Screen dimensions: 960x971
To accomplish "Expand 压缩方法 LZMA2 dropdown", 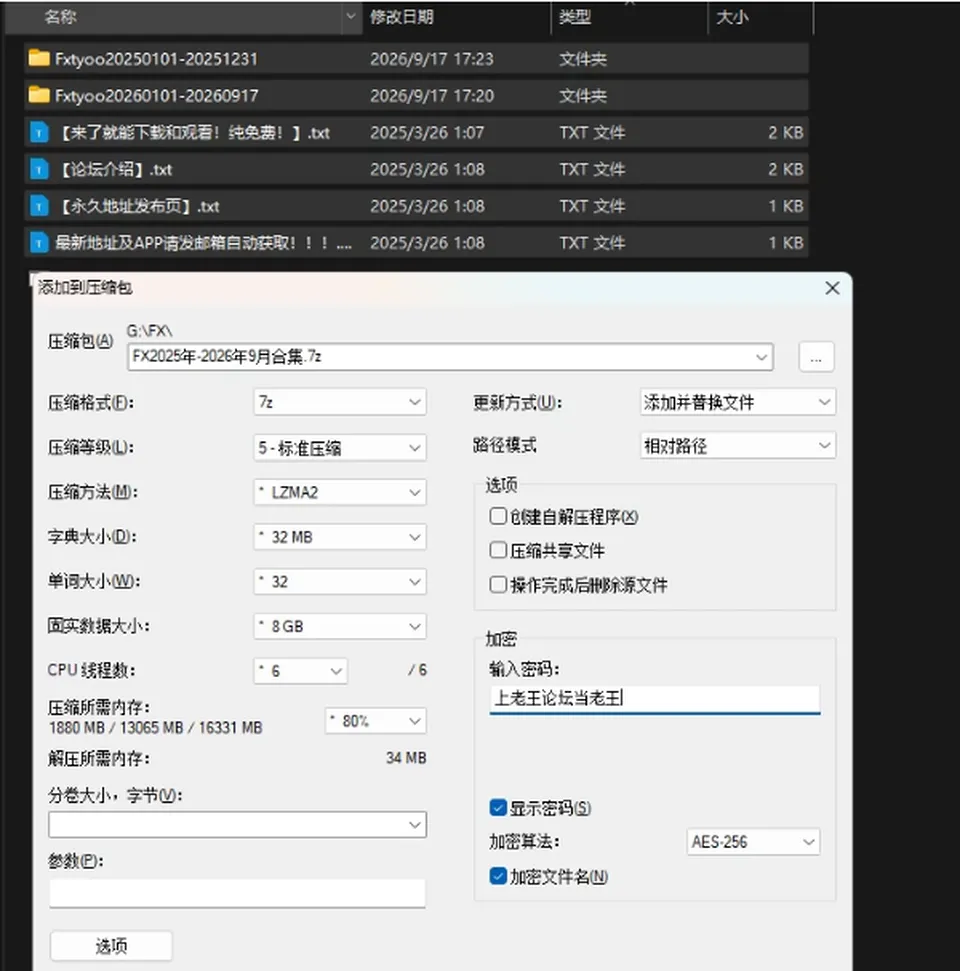I will point(340,492).
